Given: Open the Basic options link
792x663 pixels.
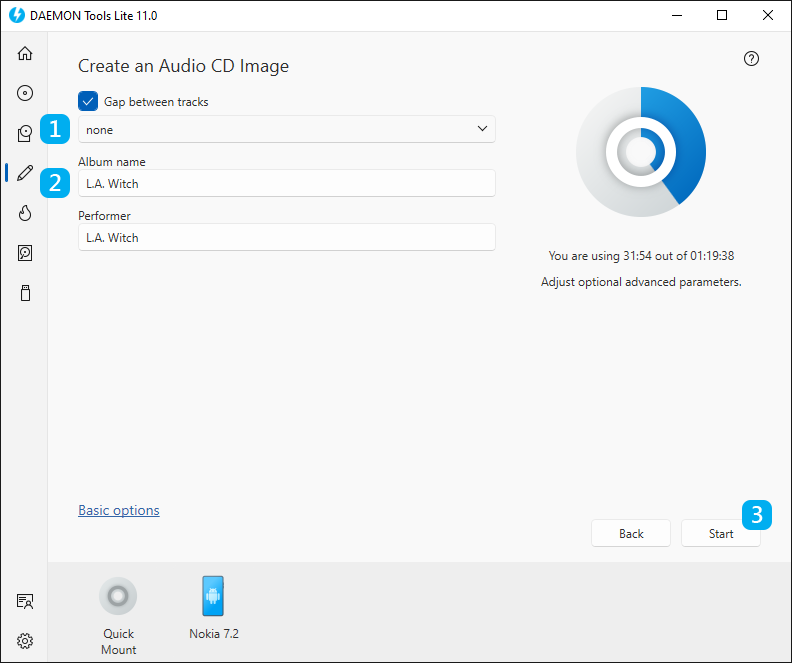Looking at the screenshot, I should coord(119,510).
